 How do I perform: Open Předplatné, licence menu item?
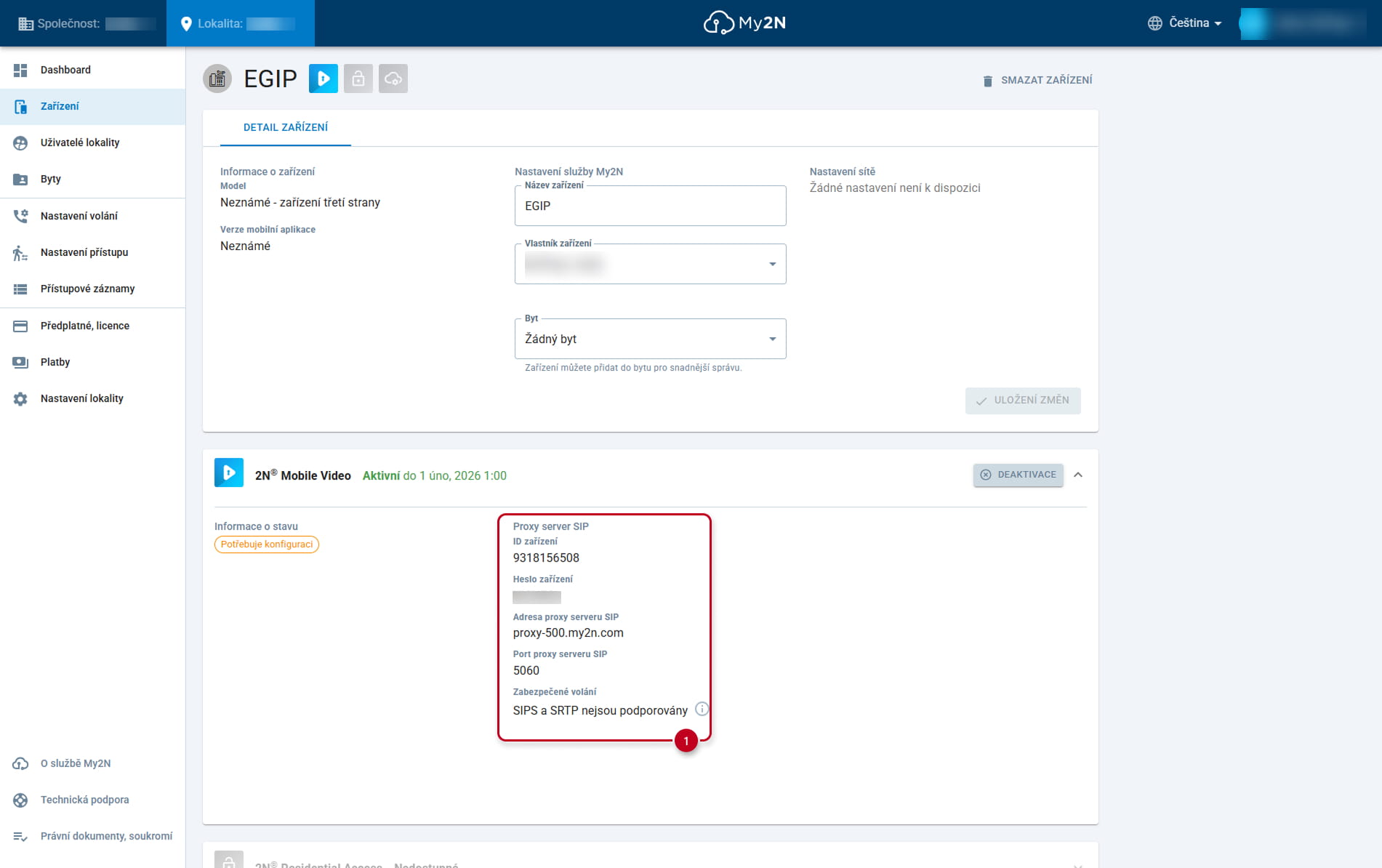[x=92, y=326]
